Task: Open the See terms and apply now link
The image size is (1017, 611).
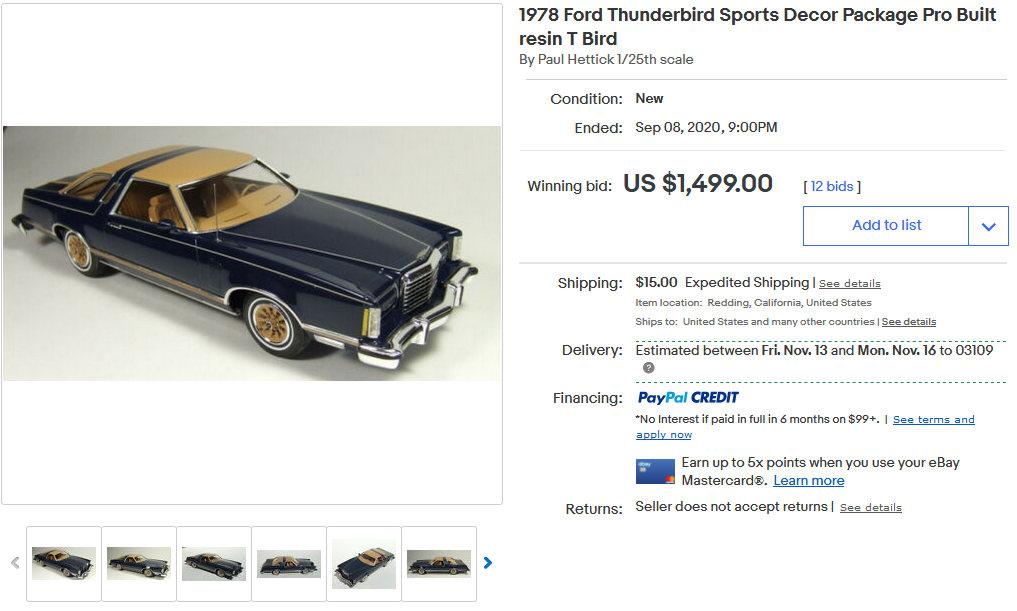Action: tap(933, 419)
